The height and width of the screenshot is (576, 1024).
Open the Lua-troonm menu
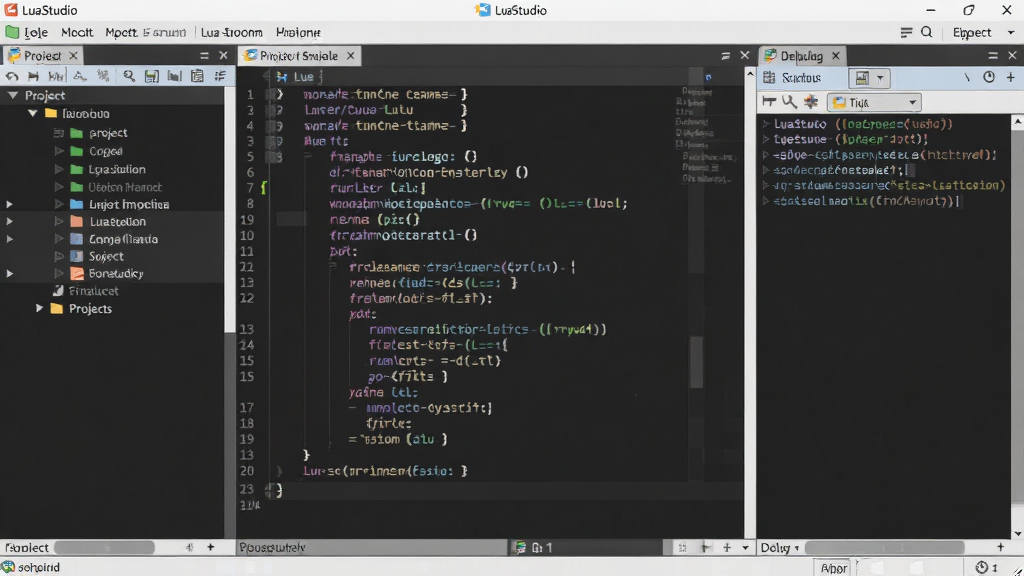(x=231, y=32)
